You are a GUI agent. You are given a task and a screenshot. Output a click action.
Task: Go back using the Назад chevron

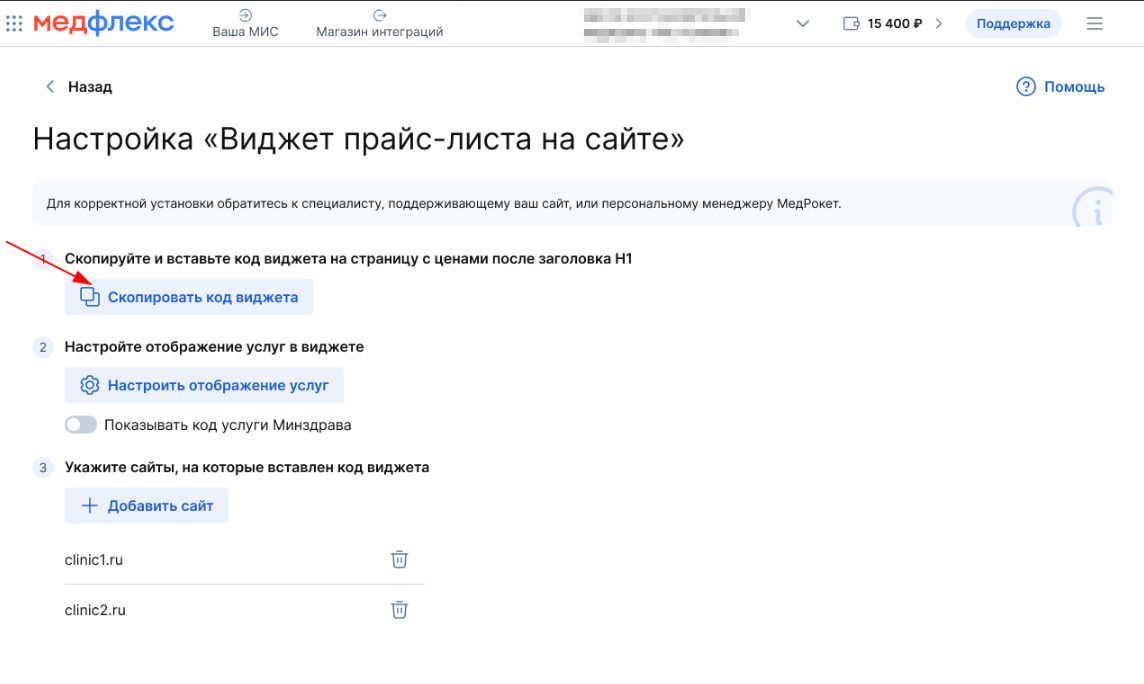[50, 87]
